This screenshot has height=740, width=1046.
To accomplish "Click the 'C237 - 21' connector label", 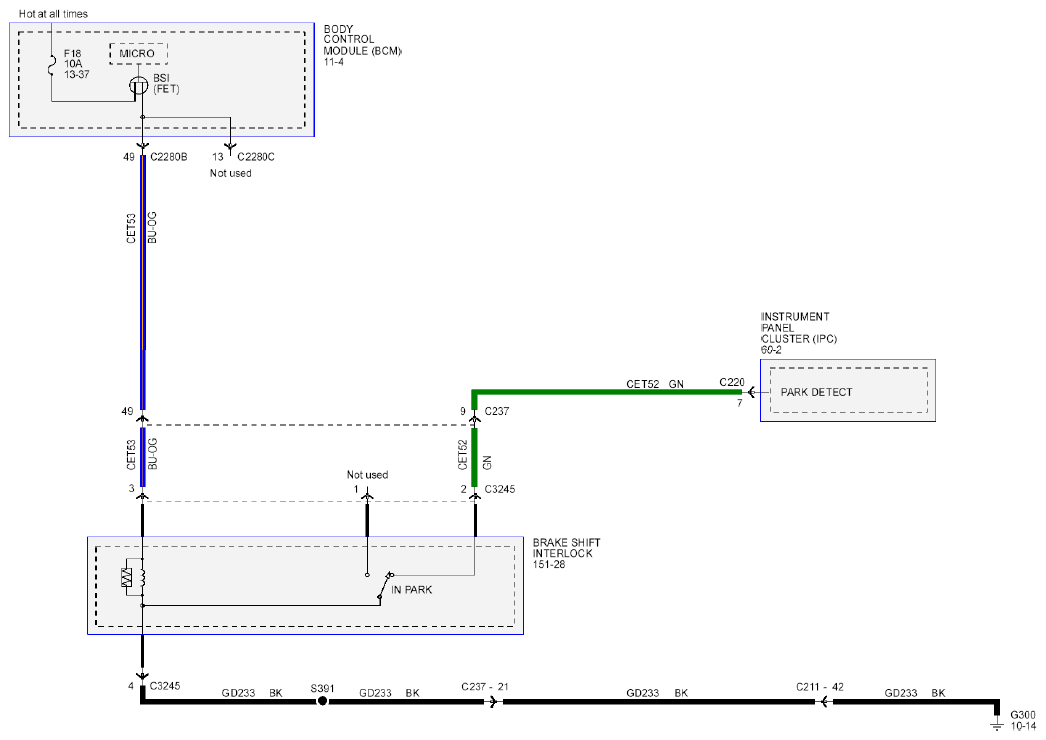I will (x=485, y=687).
